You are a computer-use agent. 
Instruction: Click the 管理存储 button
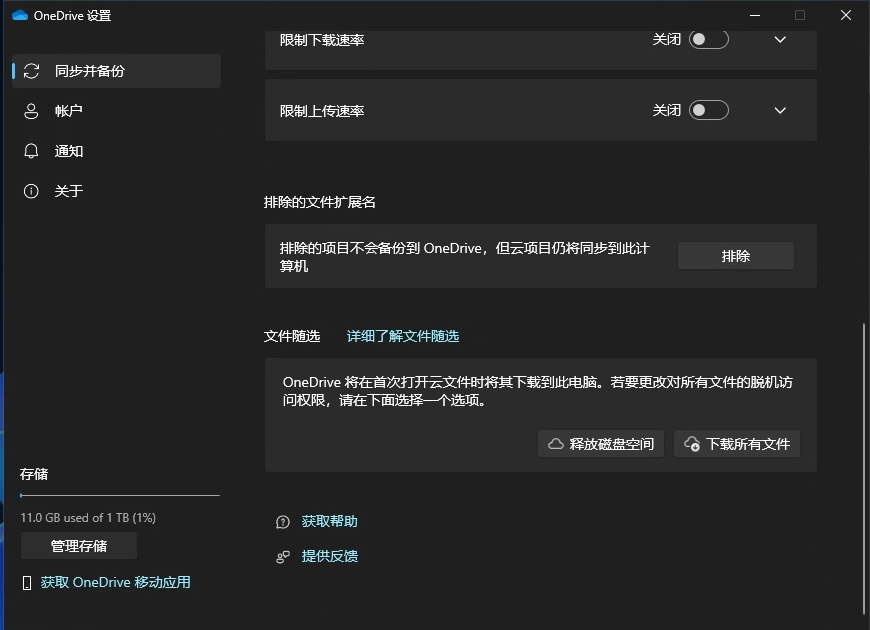click(79, 546)
